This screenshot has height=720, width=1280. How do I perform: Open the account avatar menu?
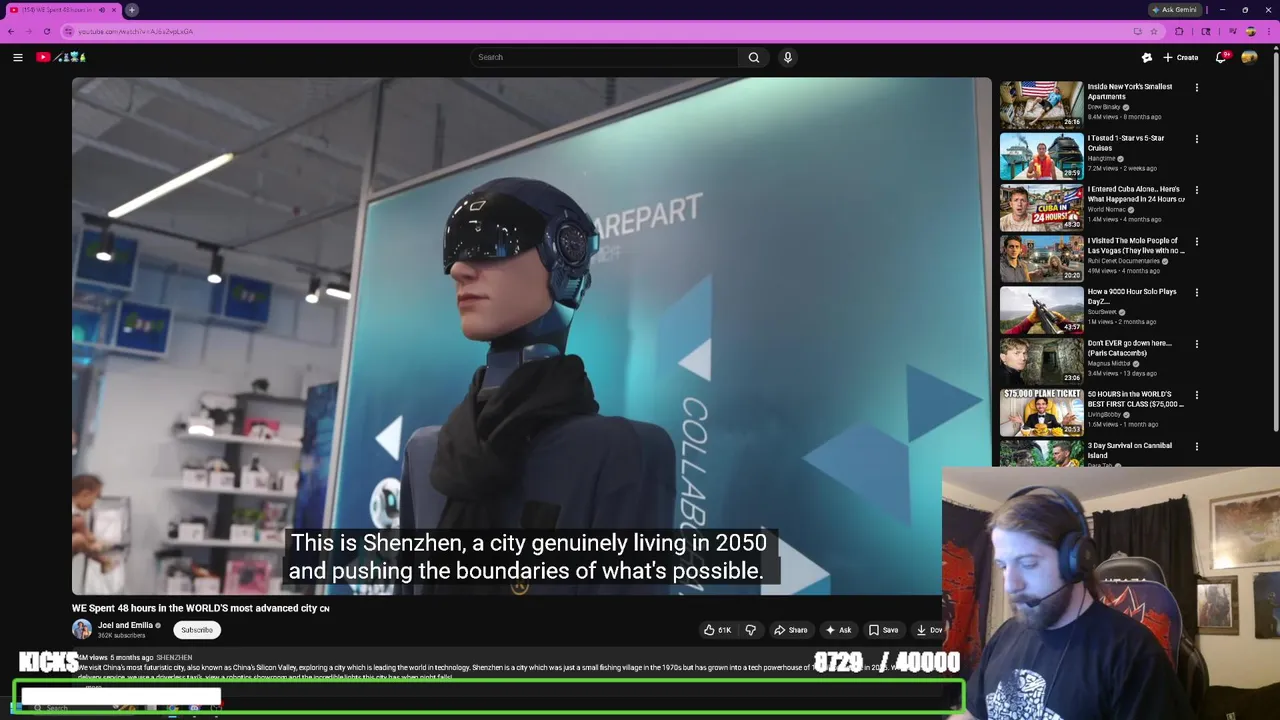(1249, 57)
